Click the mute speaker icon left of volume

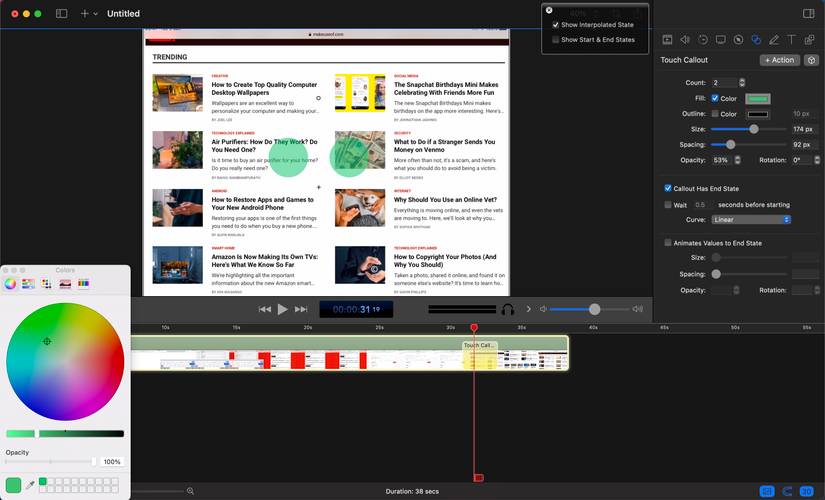pyautogui.click(x=543, y=309)
